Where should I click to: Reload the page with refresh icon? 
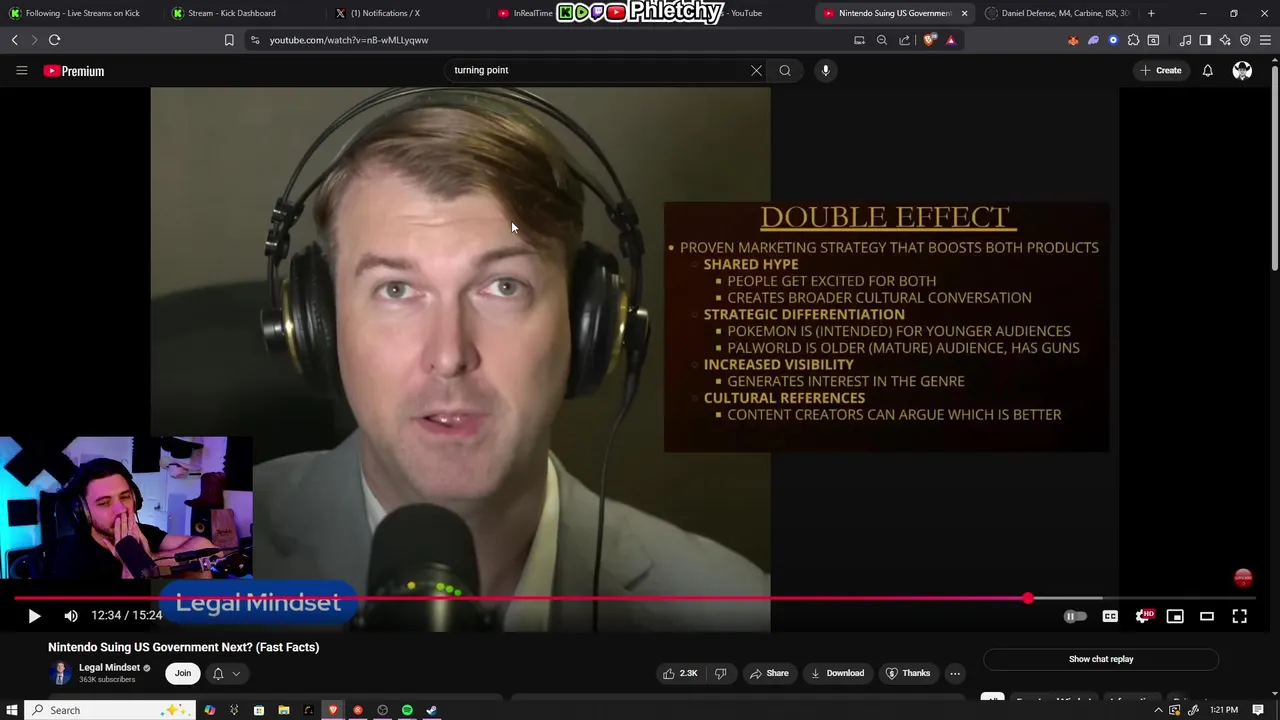54,40
